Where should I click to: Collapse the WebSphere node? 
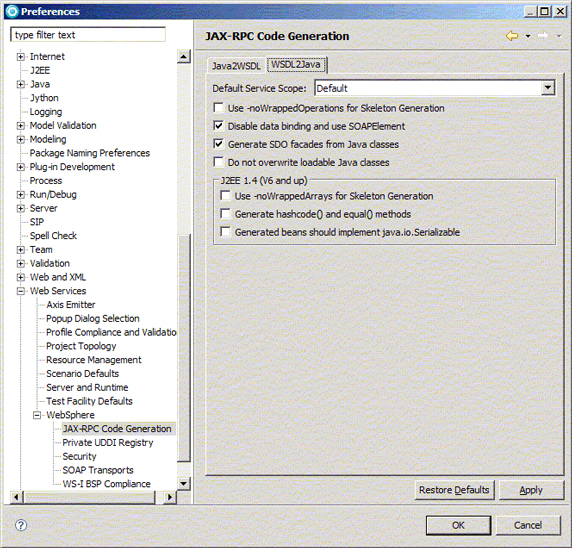37,415
